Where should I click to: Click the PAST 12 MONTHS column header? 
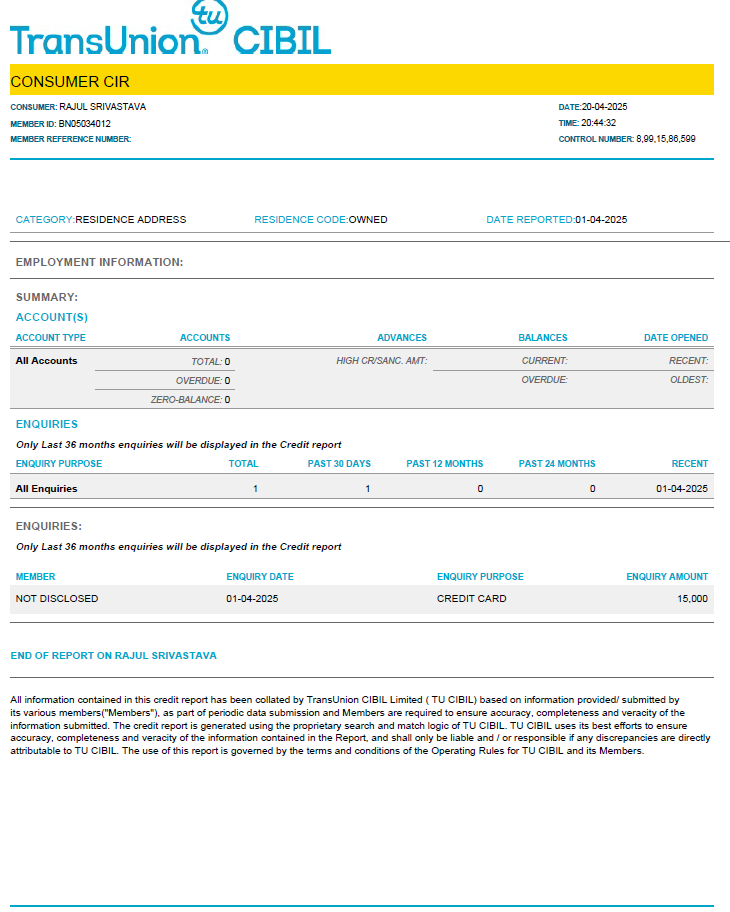click(444, 464)
